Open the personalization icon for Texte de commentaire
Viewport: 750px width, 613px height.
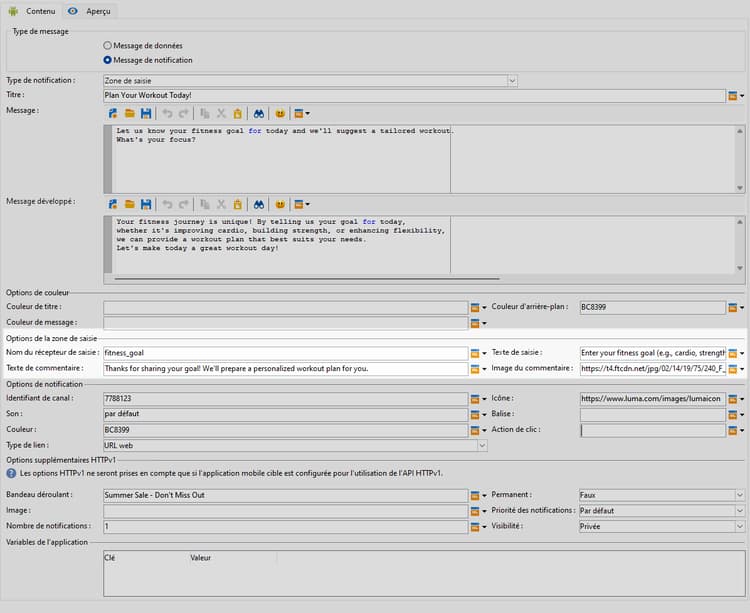click(x=478, y=369)
